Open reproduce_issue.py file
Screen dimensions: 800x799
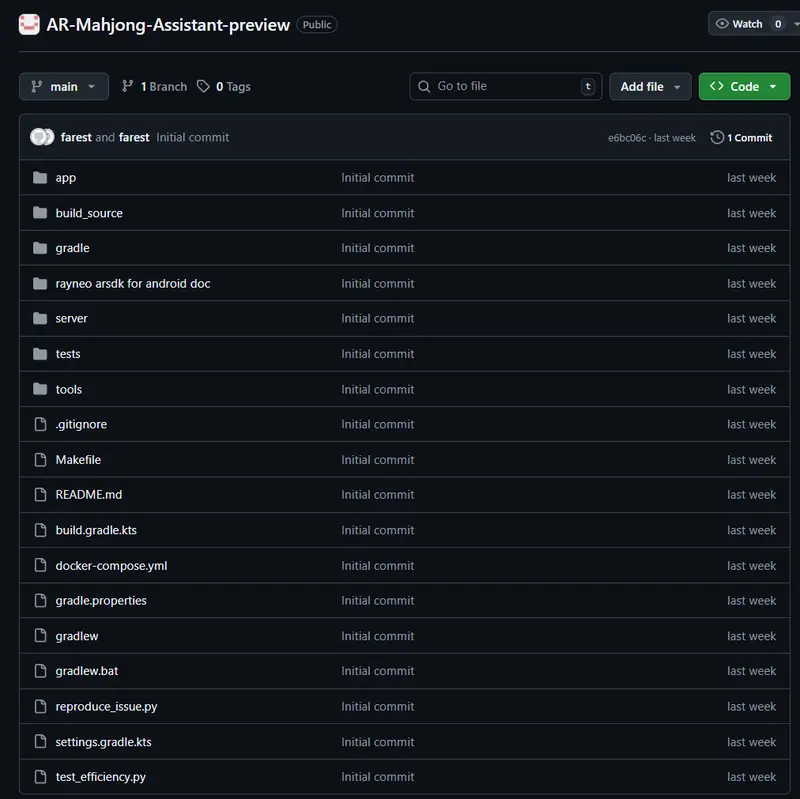106,707
